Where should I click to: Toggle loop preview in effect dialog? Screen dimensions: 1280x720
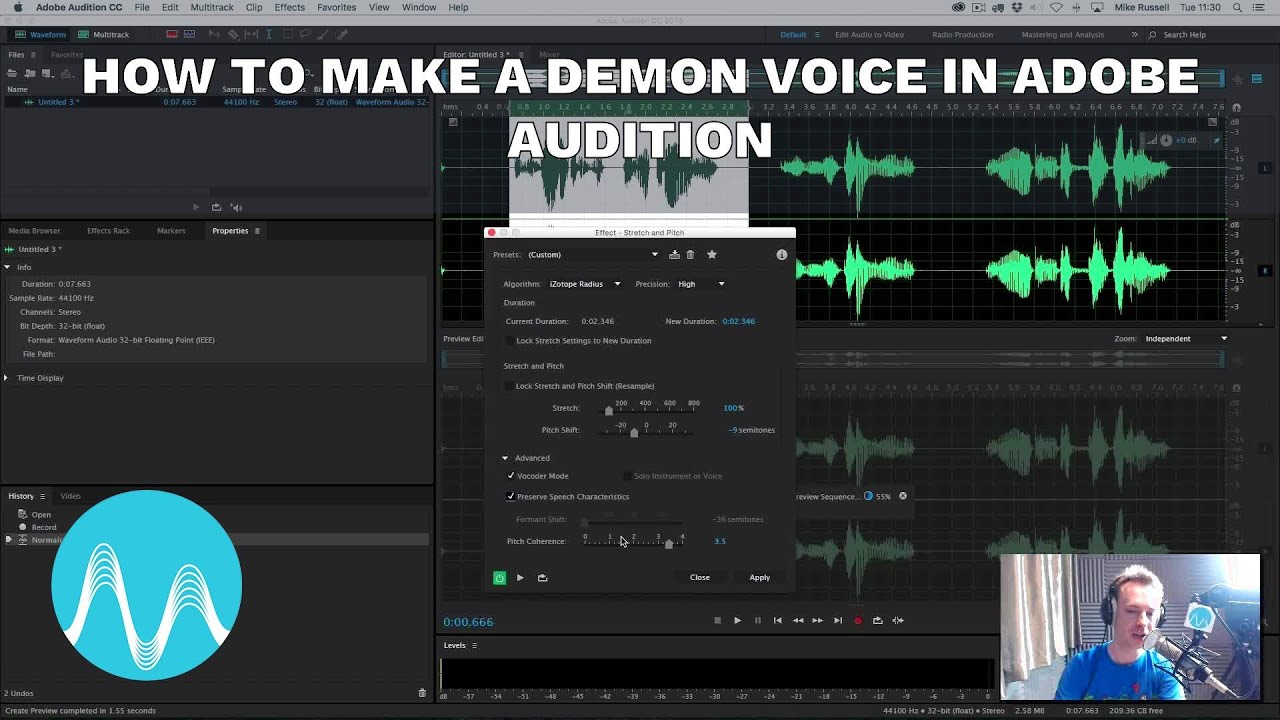[542, 577]
